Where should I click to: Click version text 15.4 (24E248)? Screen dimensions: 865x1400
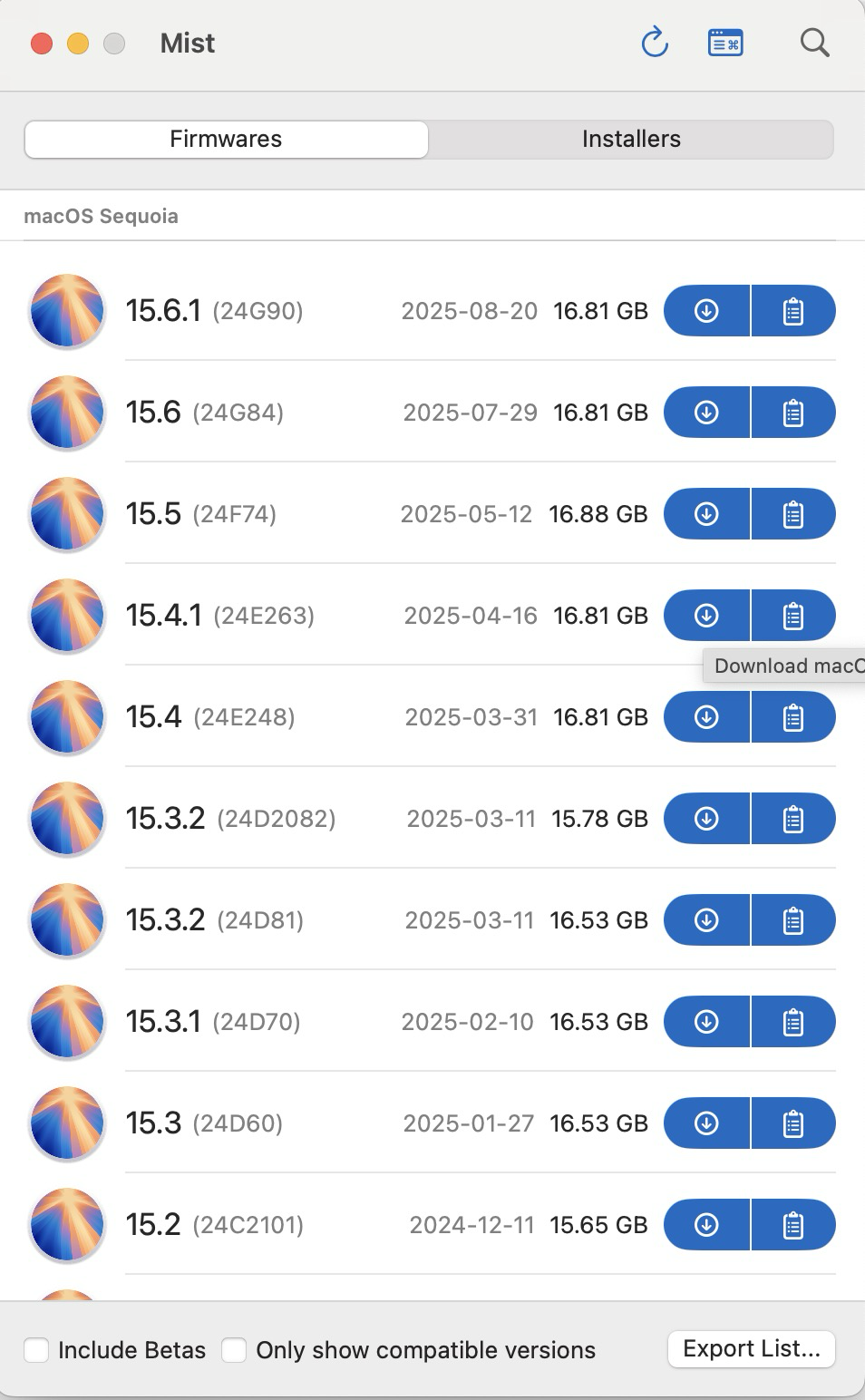coord(210,717)
